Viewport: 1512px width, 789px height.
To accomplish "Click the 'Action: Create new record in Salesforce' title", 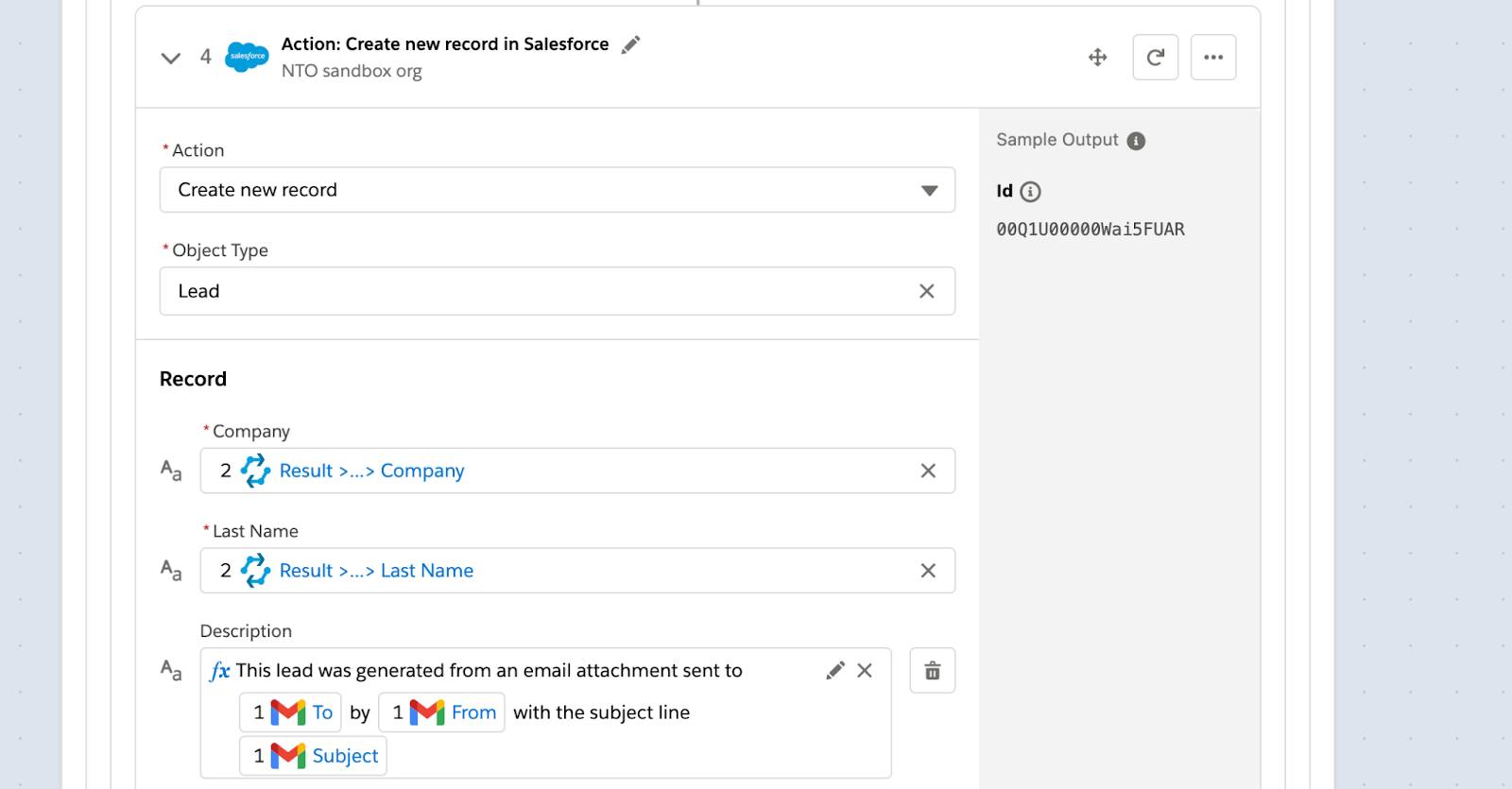I will click(x=445, y=44).
